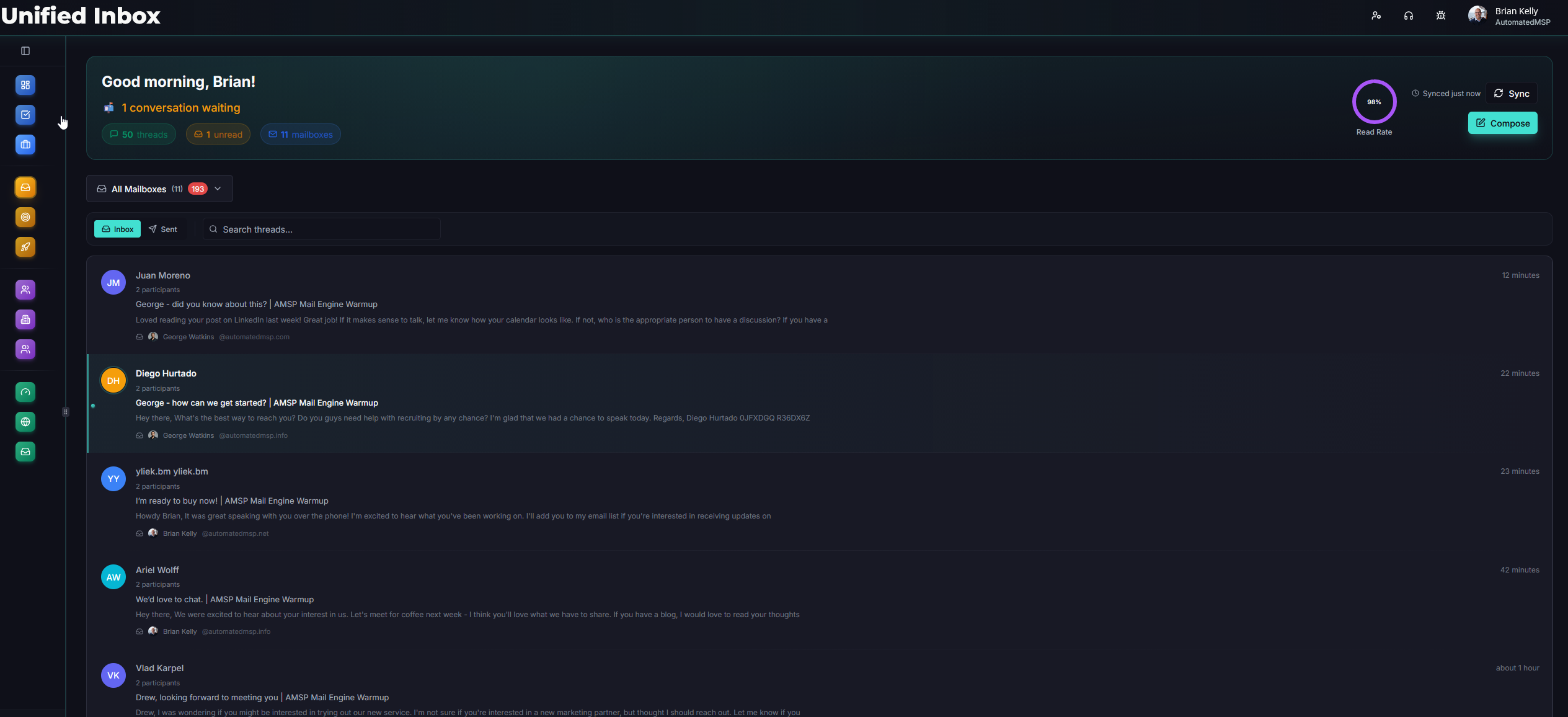Image resolution: width=1568 pixels, height=717 pixels.
Task: Click the 98% Read Rate progress ring
Action: tap(1374, 102)
